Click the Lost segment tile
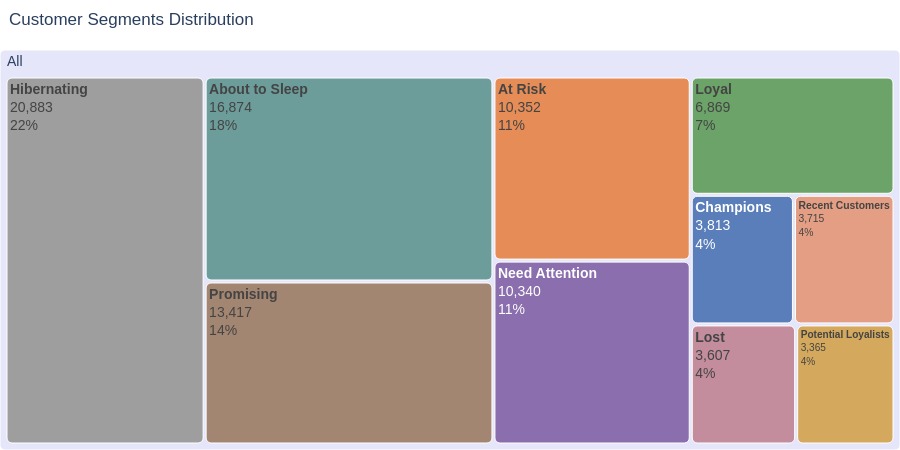Viewport: 900px width, 450px height. pyautogui.click(x=743, y=384)
